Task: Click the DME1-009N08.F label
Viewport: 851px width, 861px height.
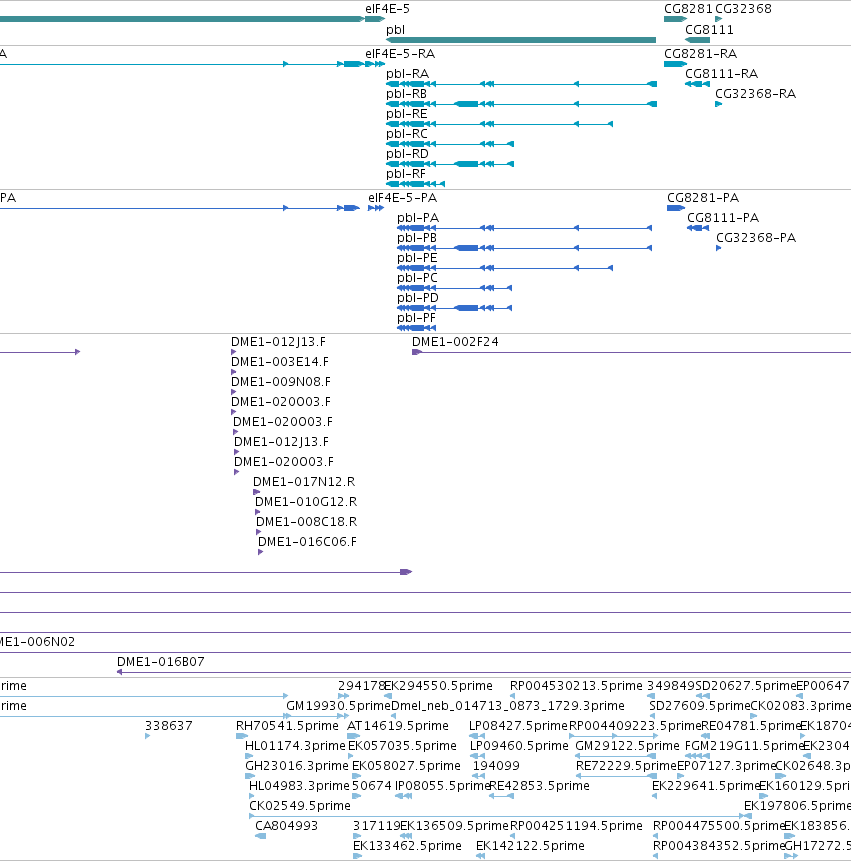Action: [x=281, y=382]
